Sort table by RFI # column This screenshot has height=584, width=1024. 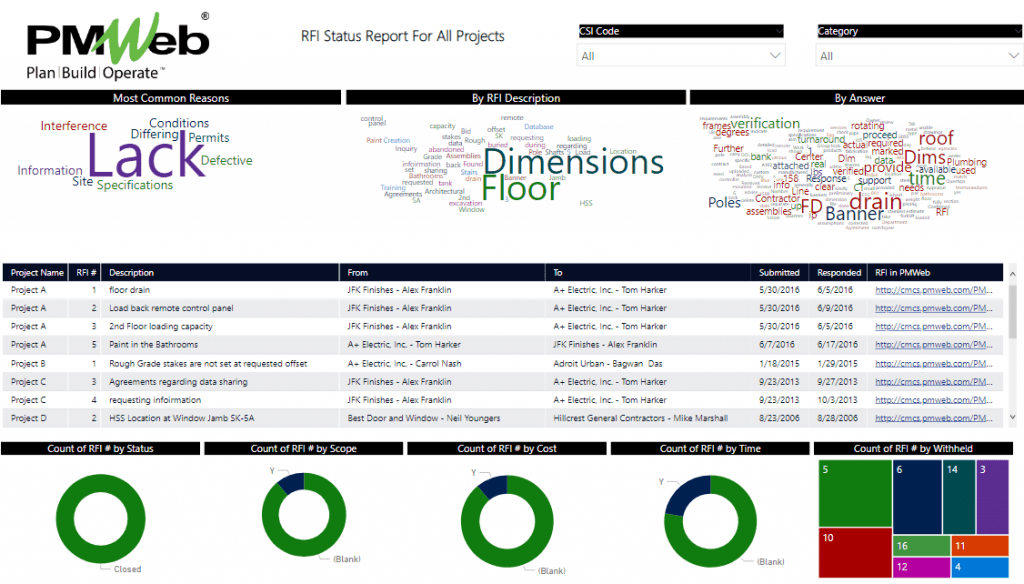[x=86, y=272]
